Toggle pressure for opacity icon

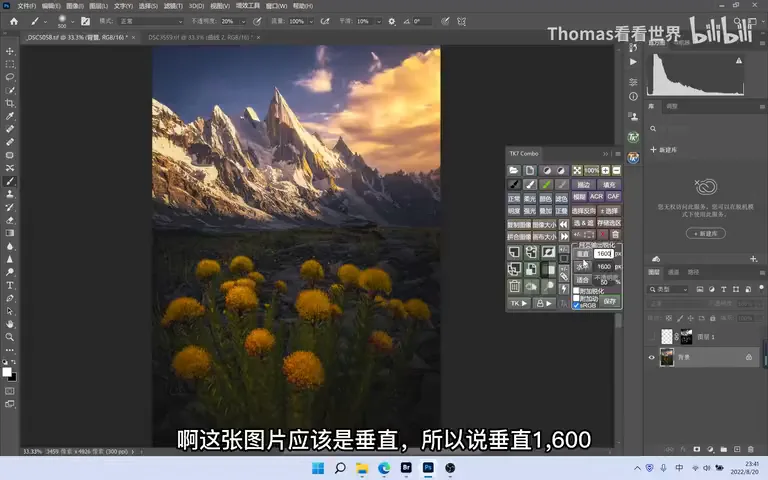258,22
